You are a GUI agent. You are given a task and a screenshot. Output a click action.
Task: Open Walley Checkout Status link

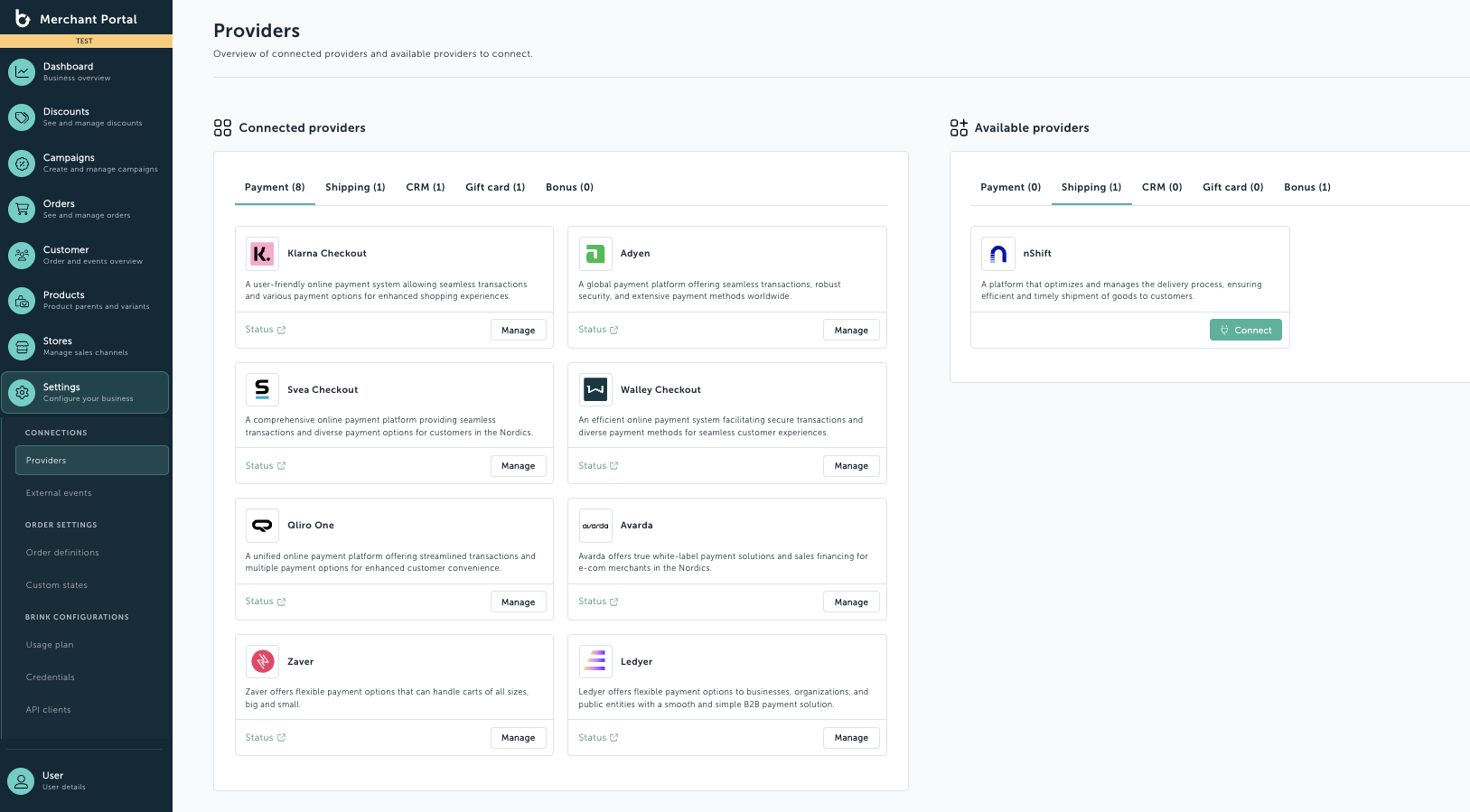[x=598, y=466]
